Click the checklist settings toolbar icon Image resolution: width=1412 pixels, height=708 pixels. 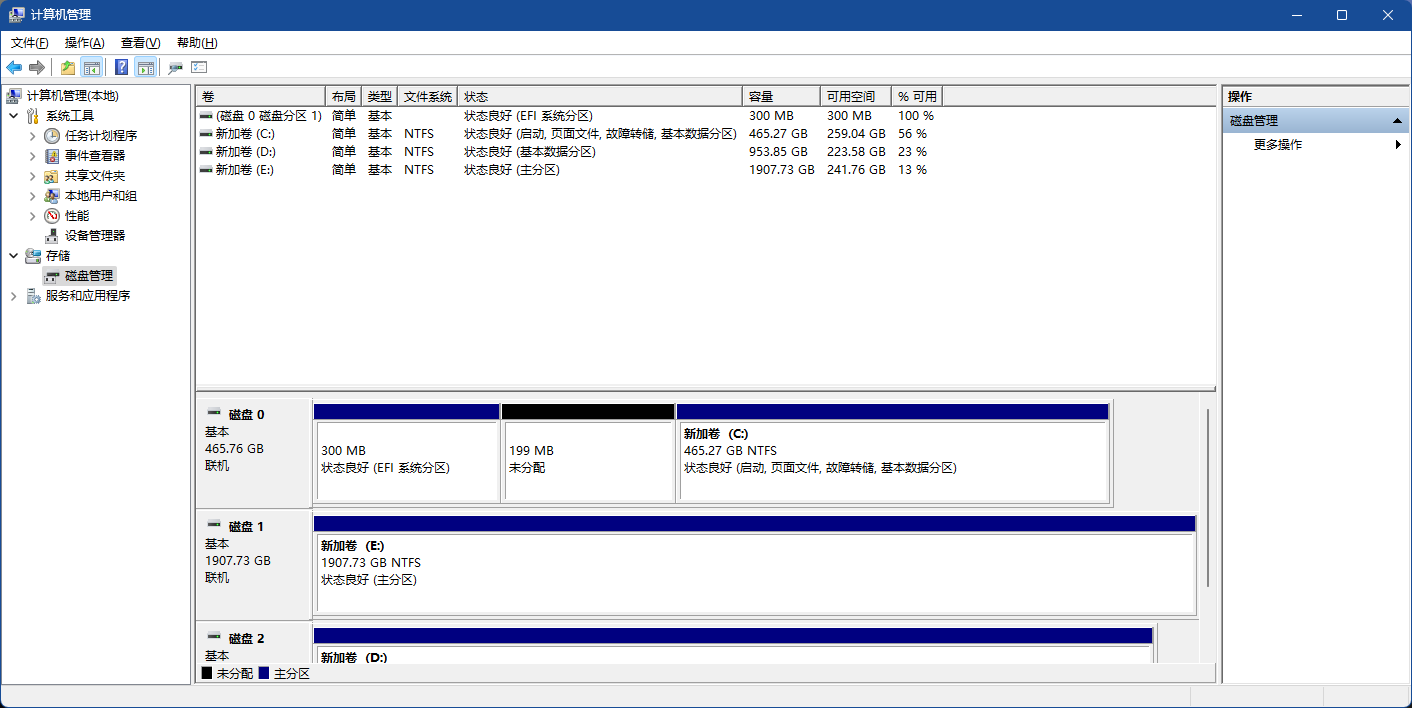199,67
